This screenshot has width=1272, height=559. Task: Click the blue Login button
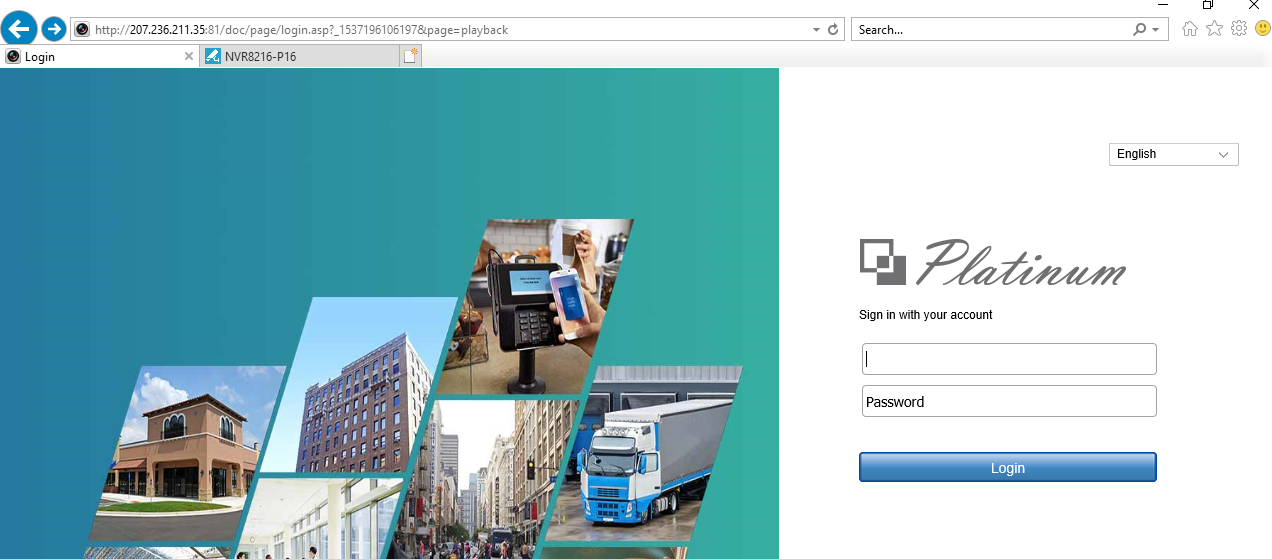[x=1008, y=467]
